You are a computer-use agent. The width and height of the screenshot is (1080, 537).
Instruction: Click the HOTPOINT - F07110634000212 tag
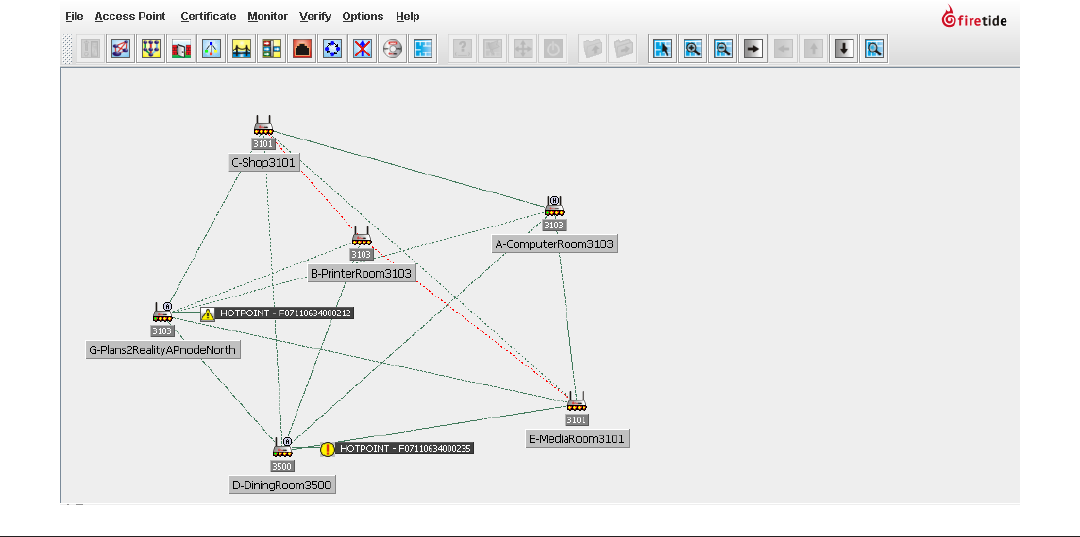point(286,313)
